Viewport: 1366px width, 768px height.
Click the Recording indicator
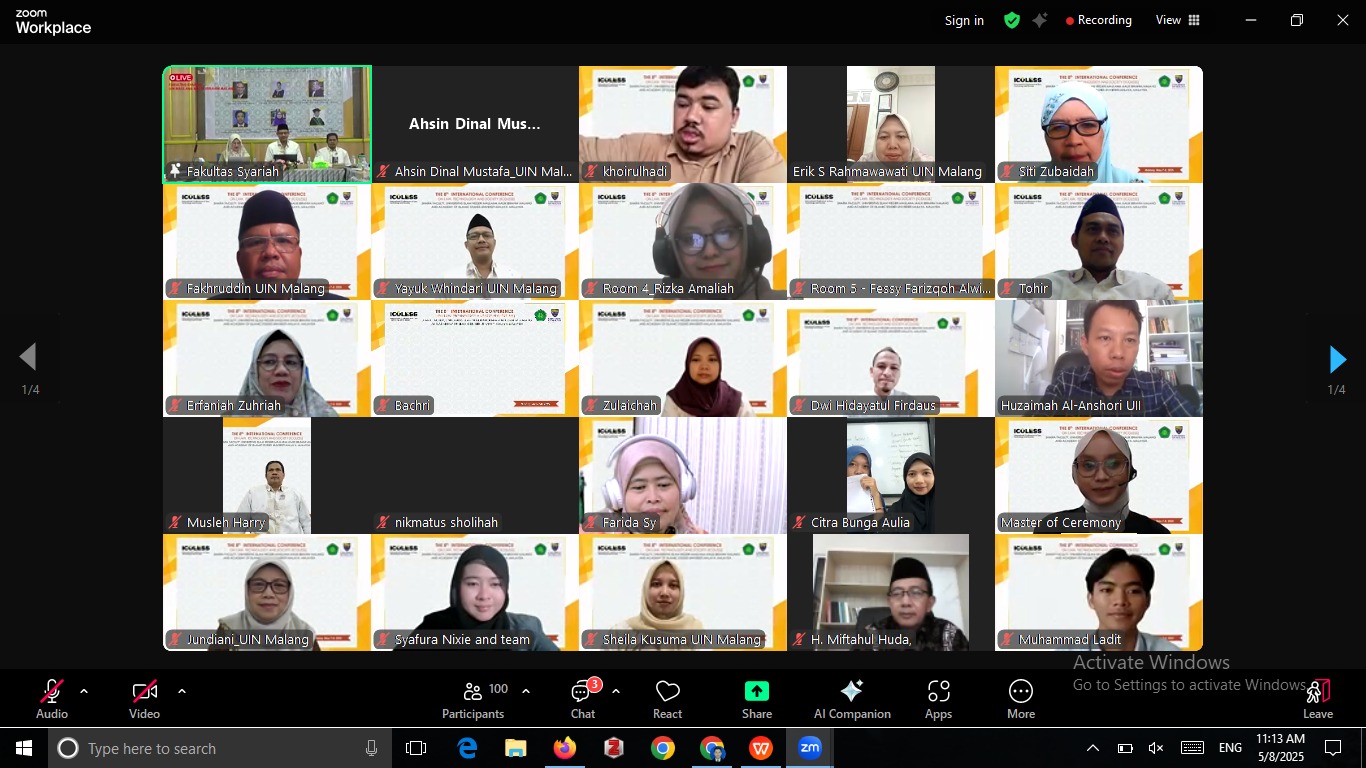click(x=1098, y=20)
